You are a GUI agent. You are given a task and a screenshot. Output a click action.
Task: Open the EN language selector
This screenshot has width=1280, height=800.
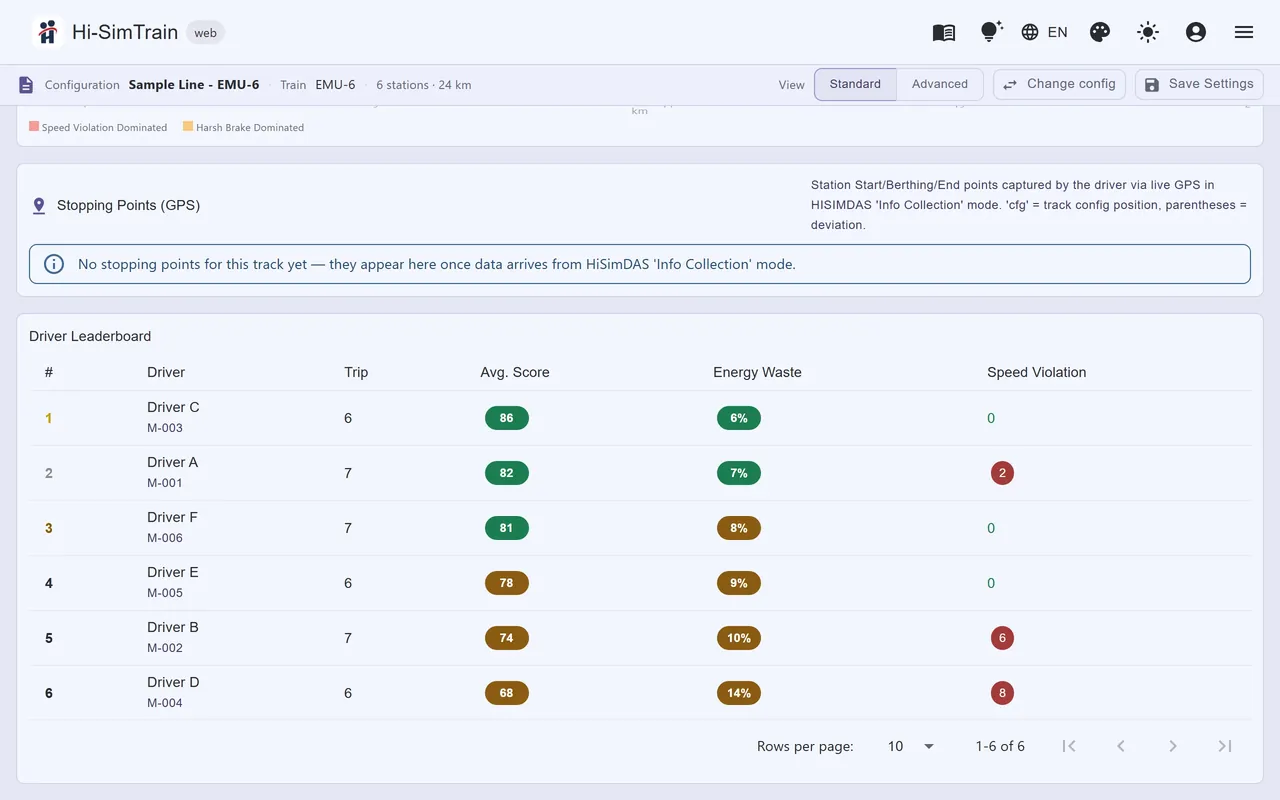pos(1044,32)
